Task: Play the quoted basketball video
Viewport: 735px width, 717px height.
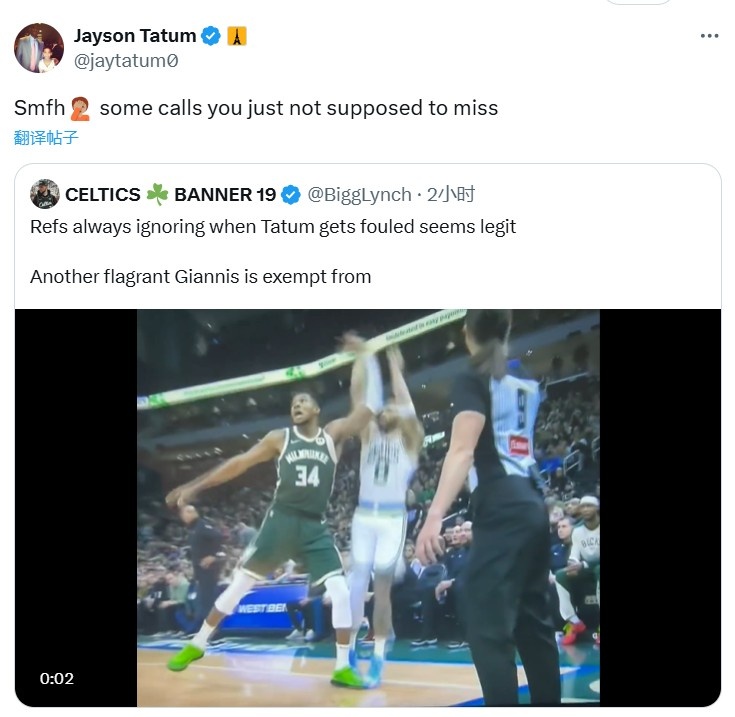Action: [x=368, y=507]
